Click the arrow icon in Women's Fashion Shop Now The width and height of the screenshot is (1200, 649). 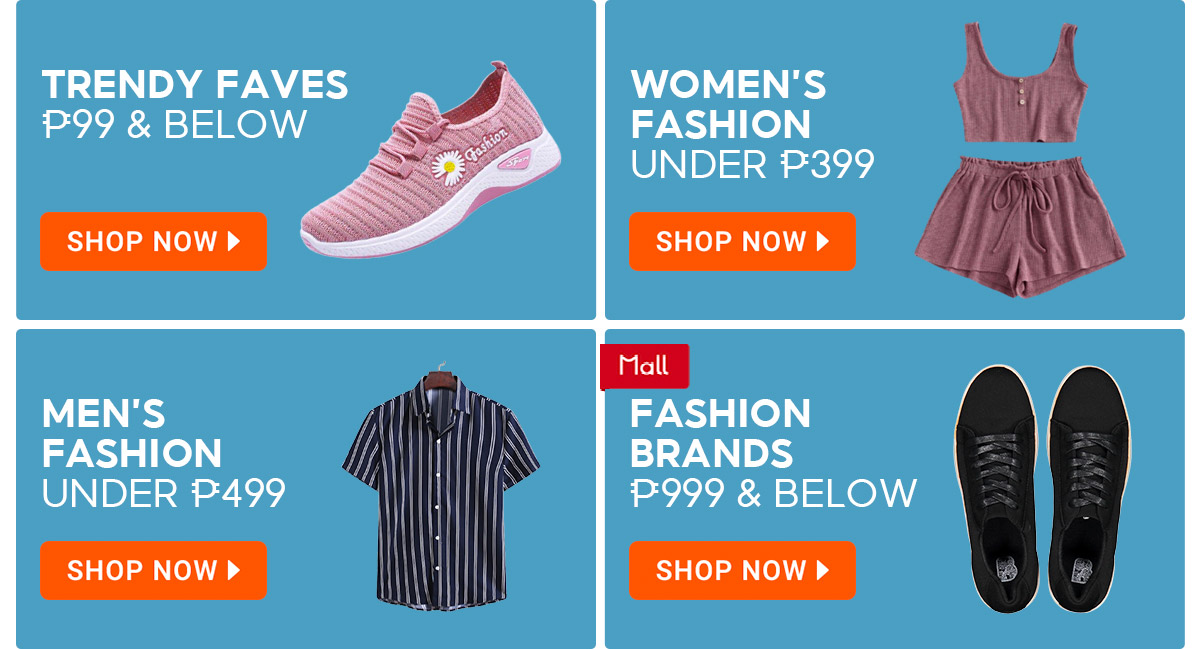823,241
